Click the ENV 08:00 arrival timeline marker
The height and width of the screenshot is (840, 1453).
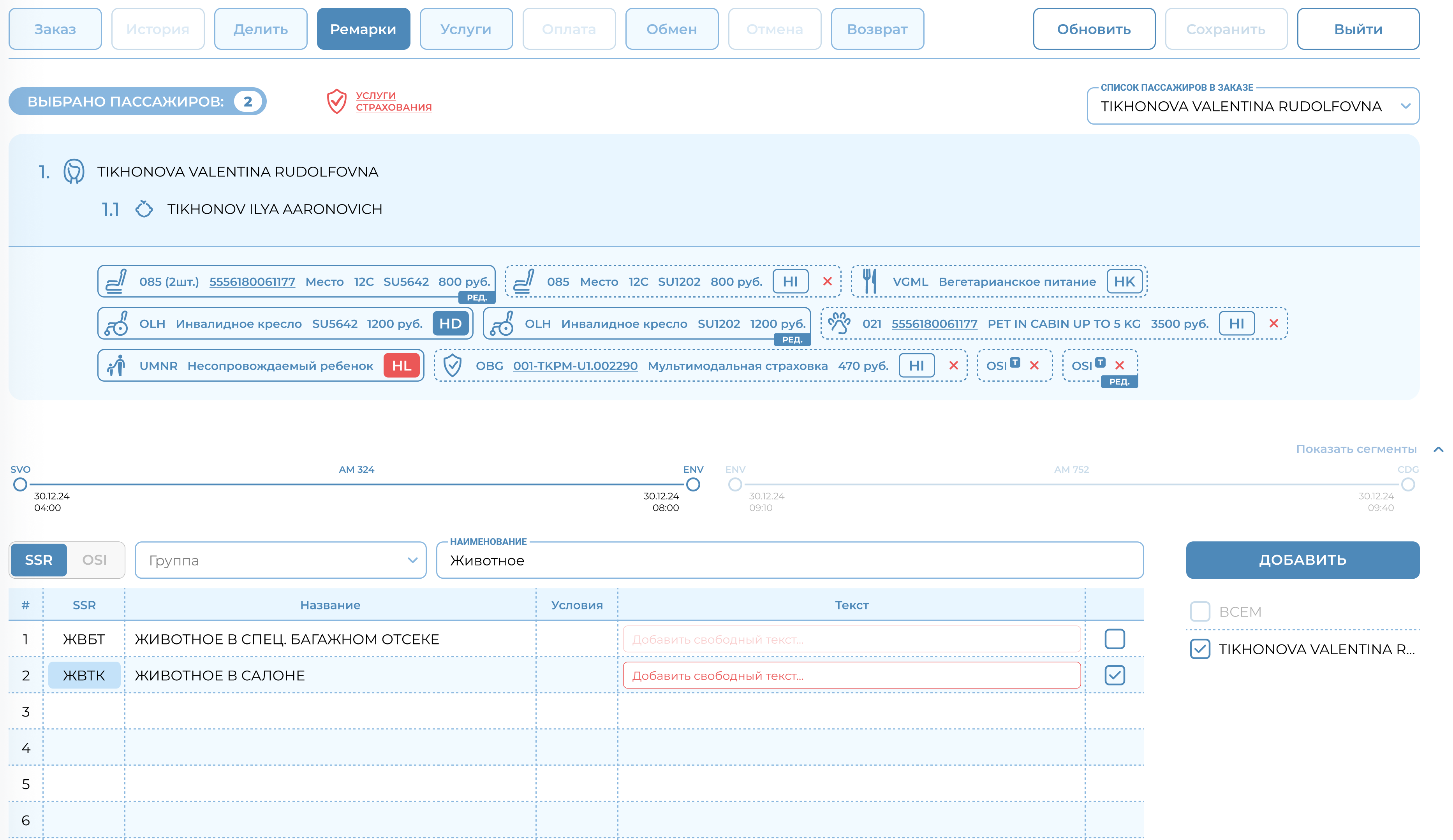coord(693,484)
